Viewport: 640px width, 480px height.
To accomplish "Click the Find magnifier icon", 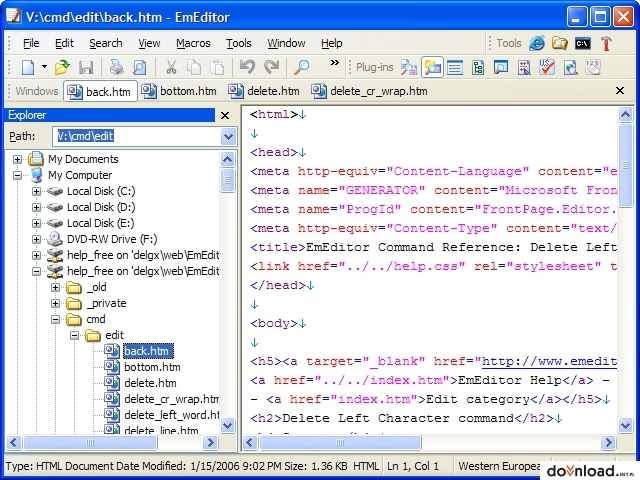I will pyautogui.click(x=302, y=67).
